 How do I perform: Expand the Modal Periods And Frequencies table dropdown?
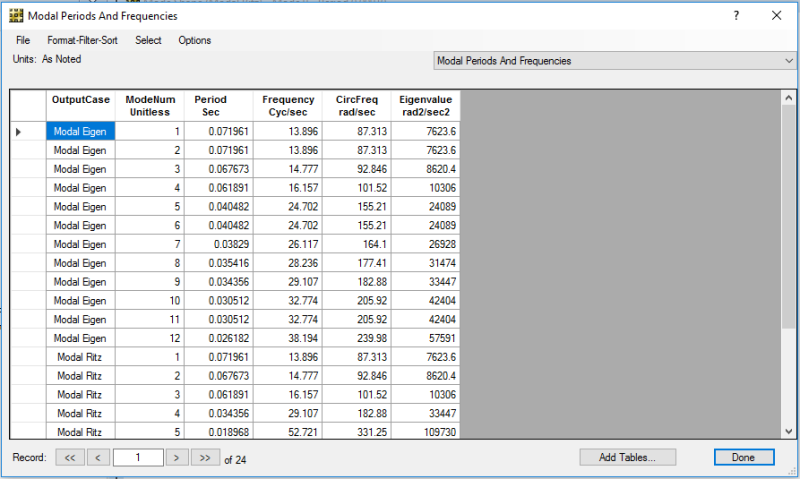click(789, 61)
